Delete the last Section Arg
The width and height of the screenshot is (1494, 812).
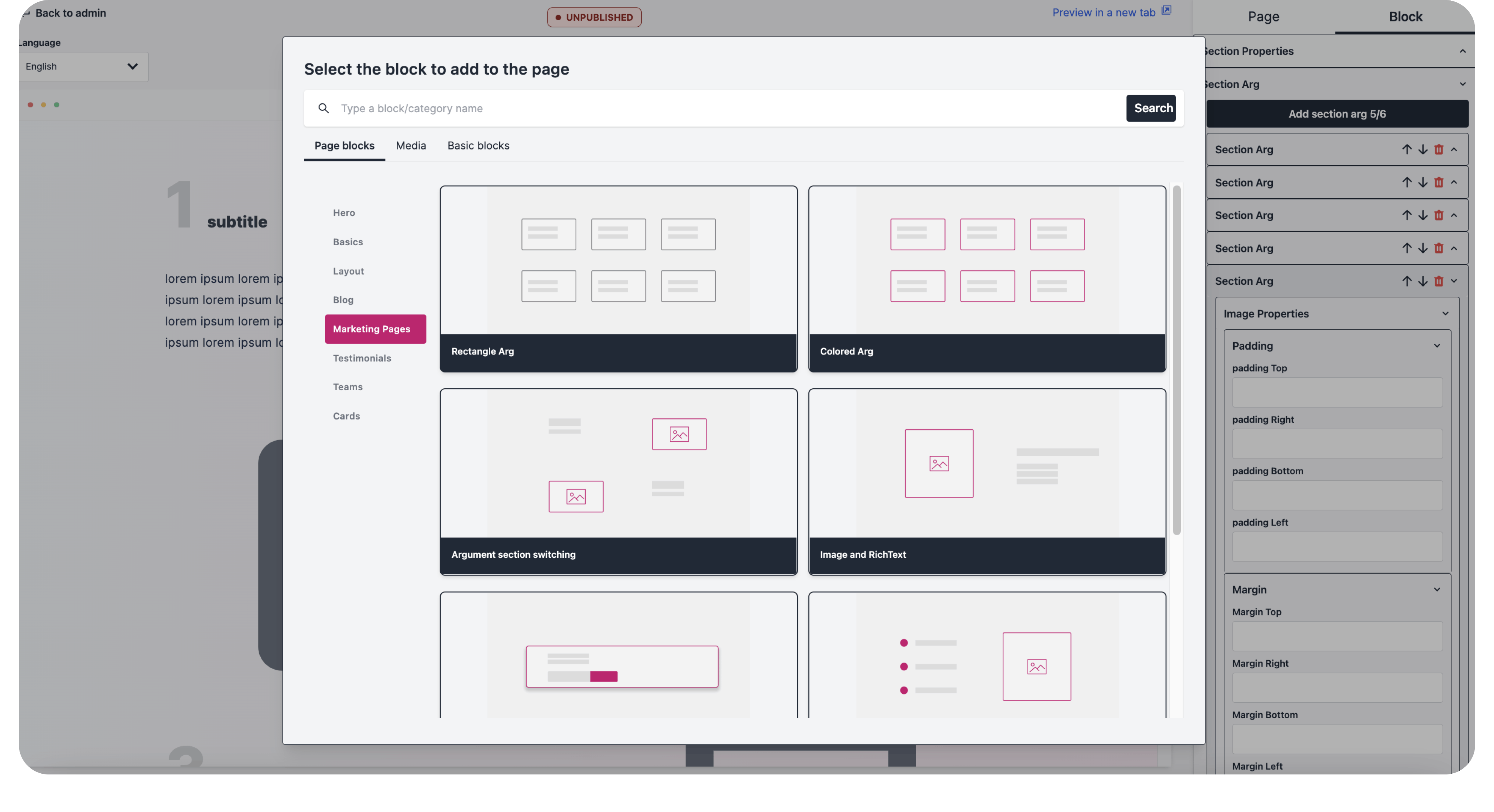[1439, 281]
